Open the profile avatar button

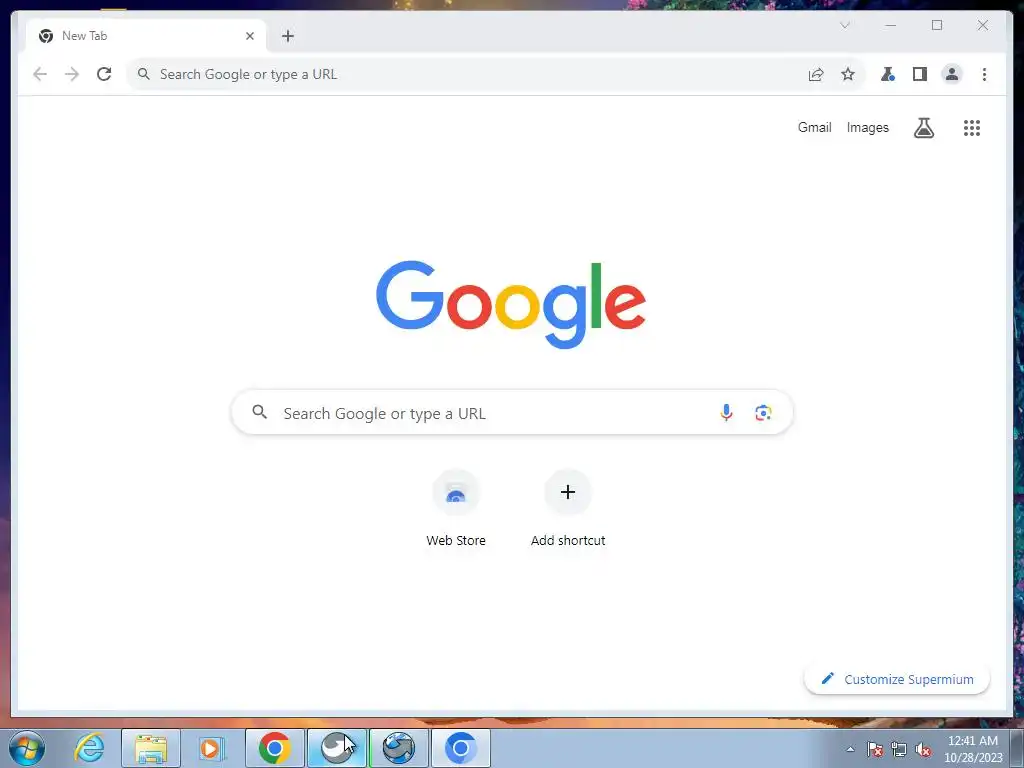pyautogui.click(x=952, y=74)
